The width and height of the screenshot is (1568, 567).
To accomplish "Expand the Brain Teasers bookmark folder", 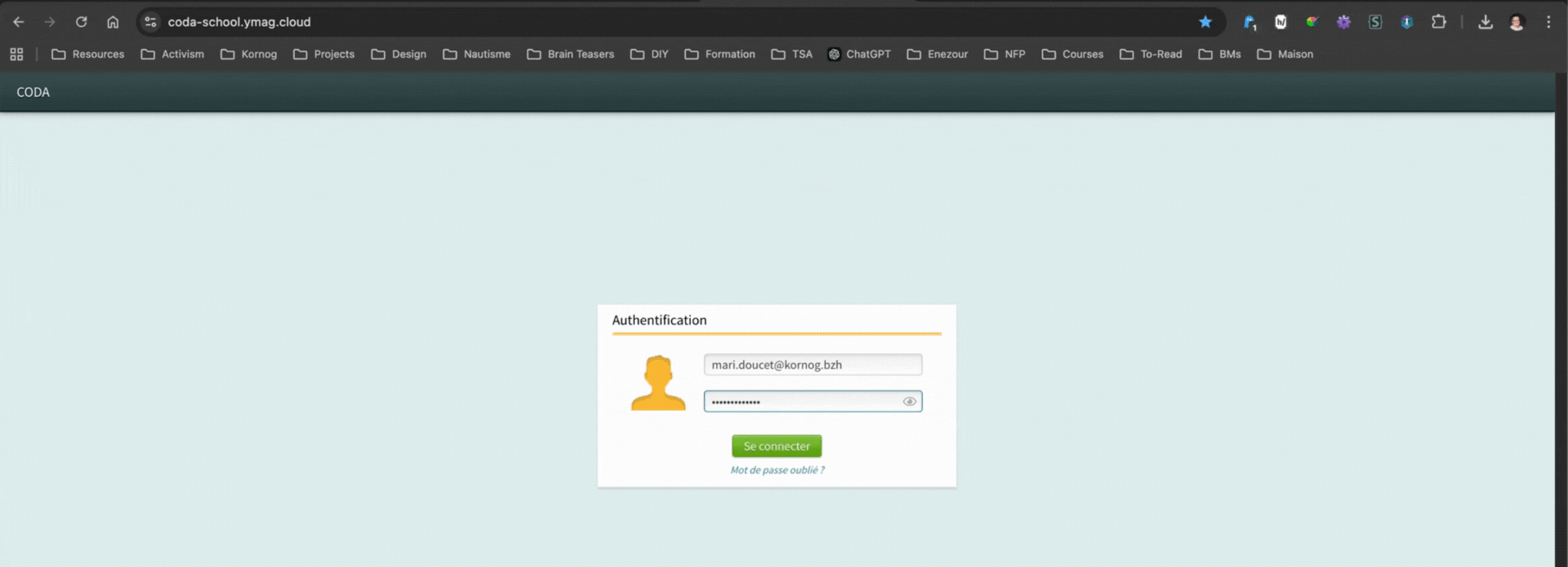I will (571, 54).
